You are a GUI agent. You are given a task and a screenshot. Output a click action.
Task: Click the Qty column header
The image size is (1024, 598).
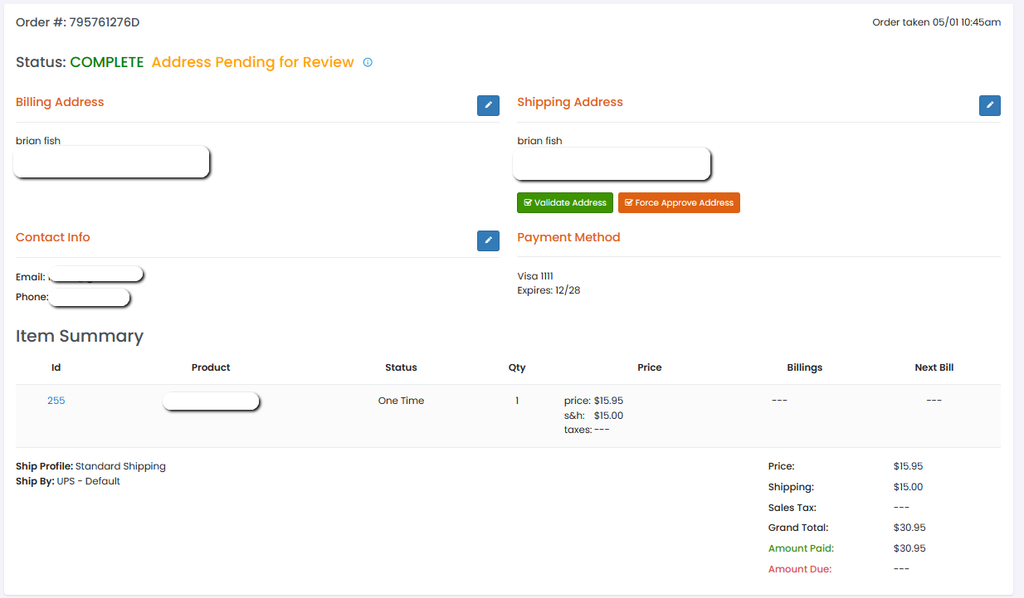[x=517, y=368]
